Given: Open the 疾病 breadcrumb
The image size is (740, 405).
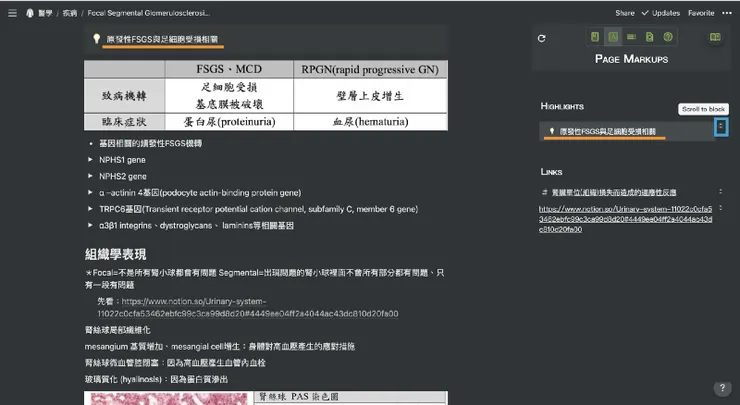Looking at the screenshot, I should pyautogui.click(x=70, y=13).
